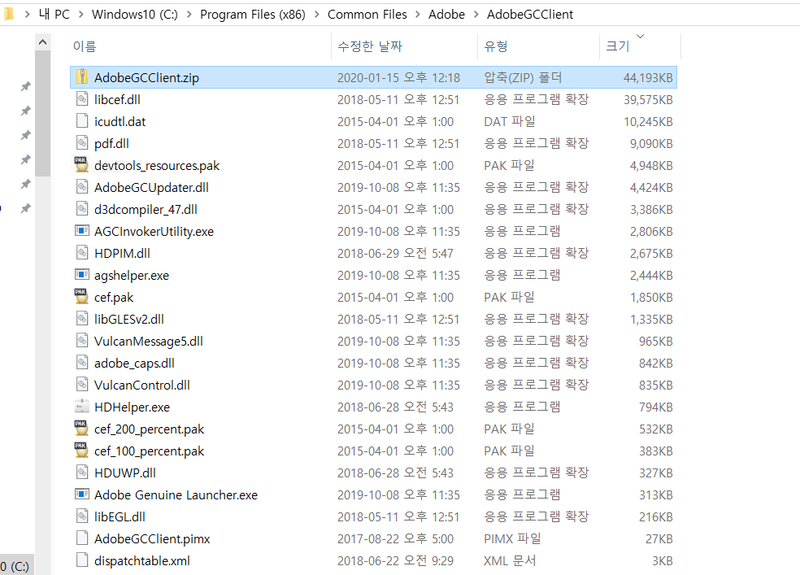Select the file name libcef.dll
Image resolution: width=800 pixels, height=575 pixels.
pos(117,99)
